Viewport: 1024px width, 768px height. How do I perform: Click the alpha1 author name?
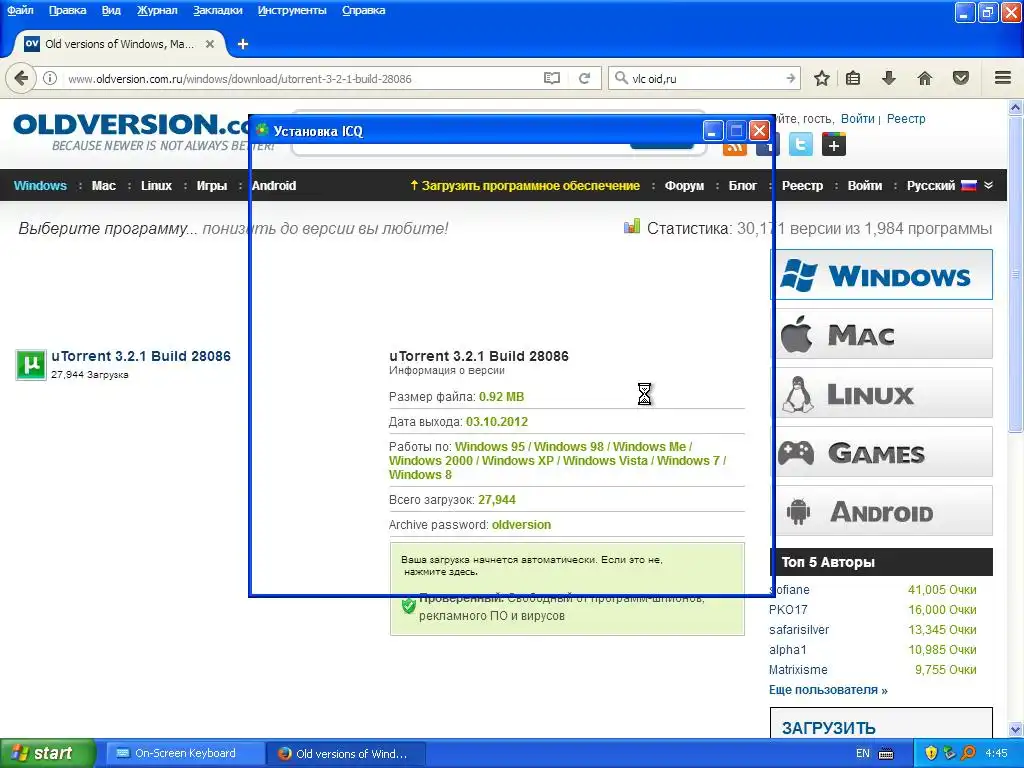click(x=788, y=650)
